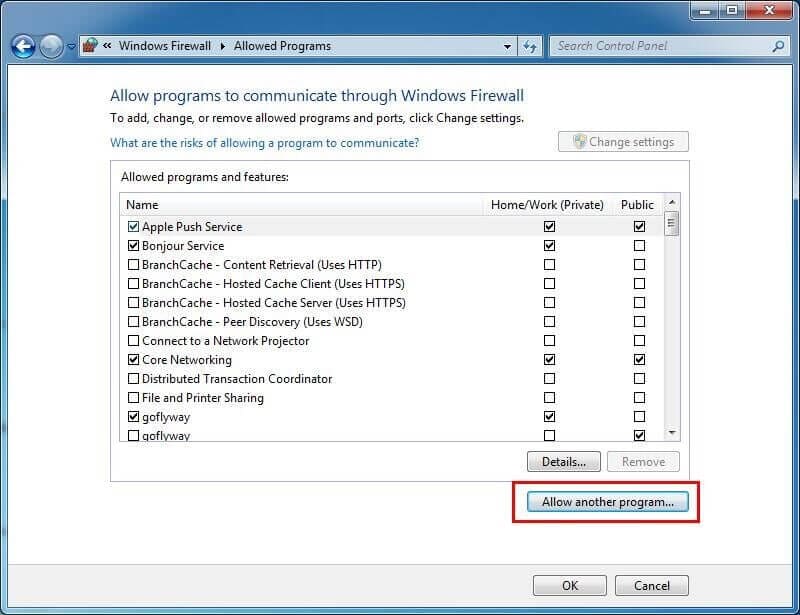Click the Public column header
The width and height of the screenshot is (800, 615).
(637, 205)
